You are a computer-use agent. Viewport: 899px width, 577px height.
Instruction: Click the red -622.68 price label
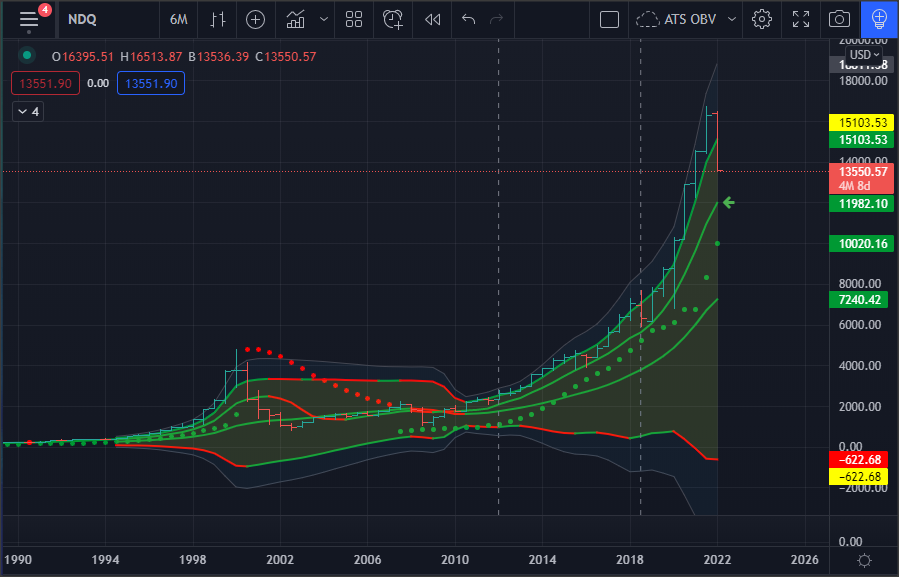tap(858, 460)
